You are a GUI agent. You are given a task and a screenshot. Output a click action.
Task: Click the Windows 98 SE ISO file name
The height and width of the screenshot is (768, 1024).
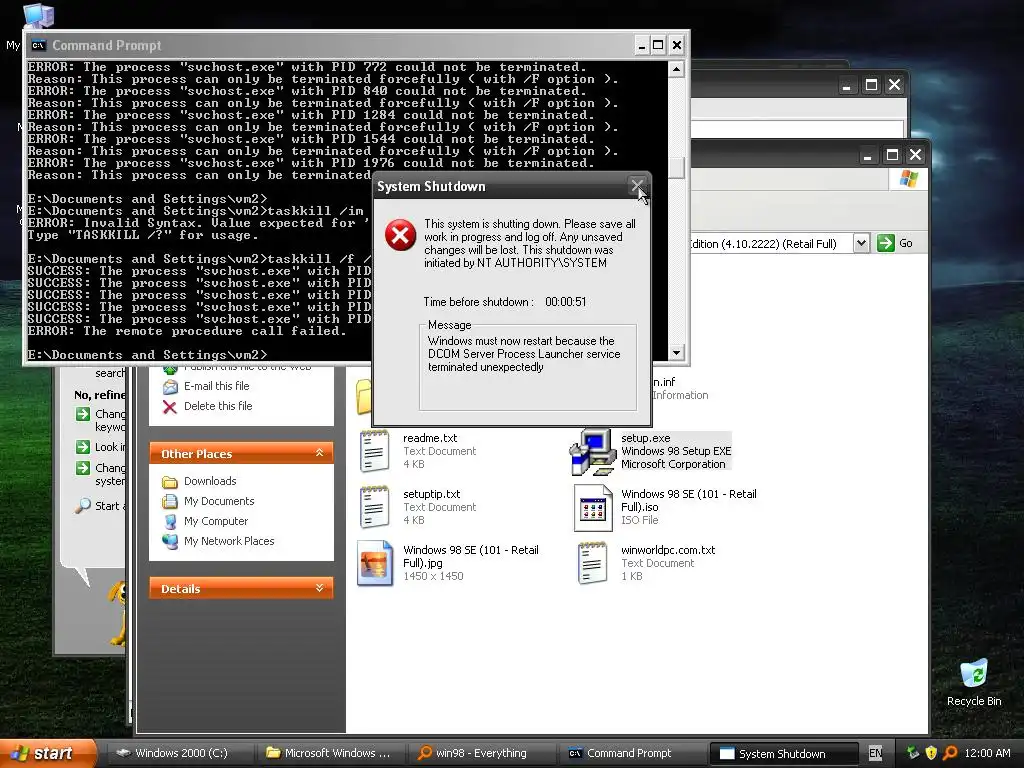pos(689,501)
